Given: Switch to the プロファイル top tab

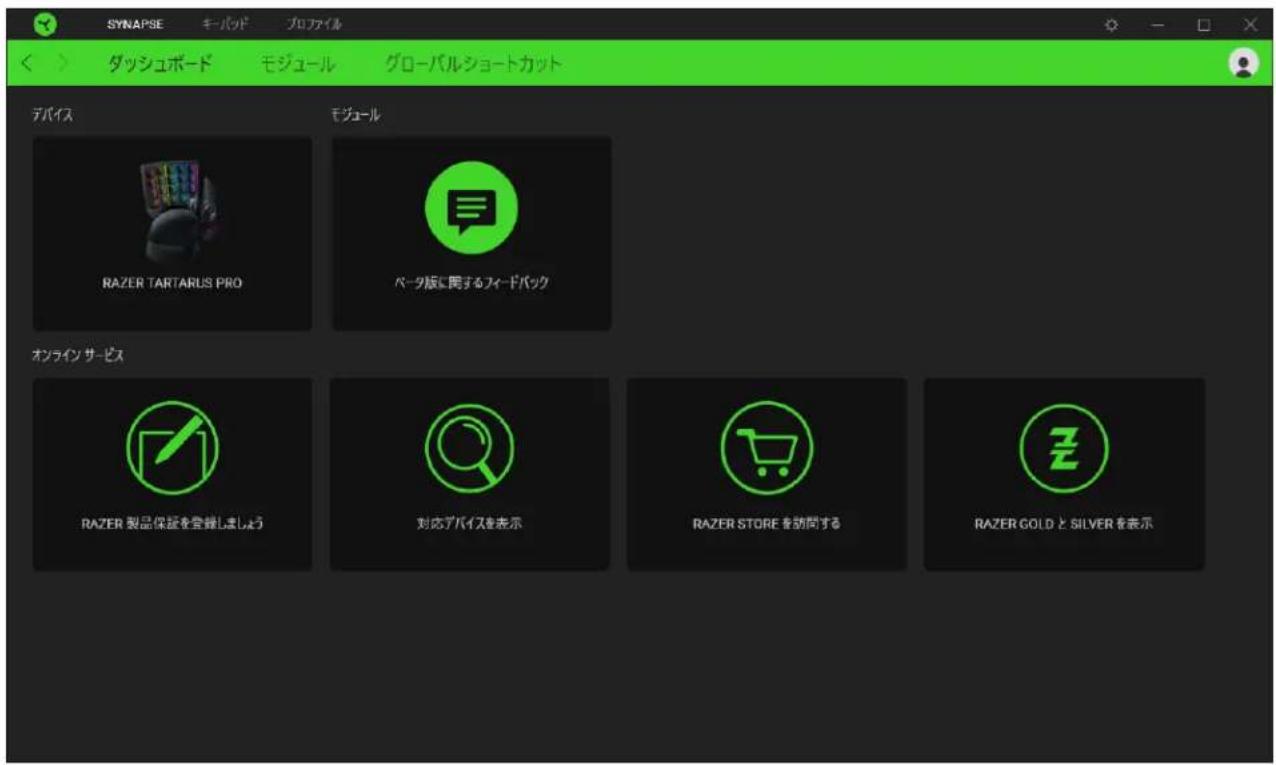Looking at the screenshot, I should click(x=314, y=24).
